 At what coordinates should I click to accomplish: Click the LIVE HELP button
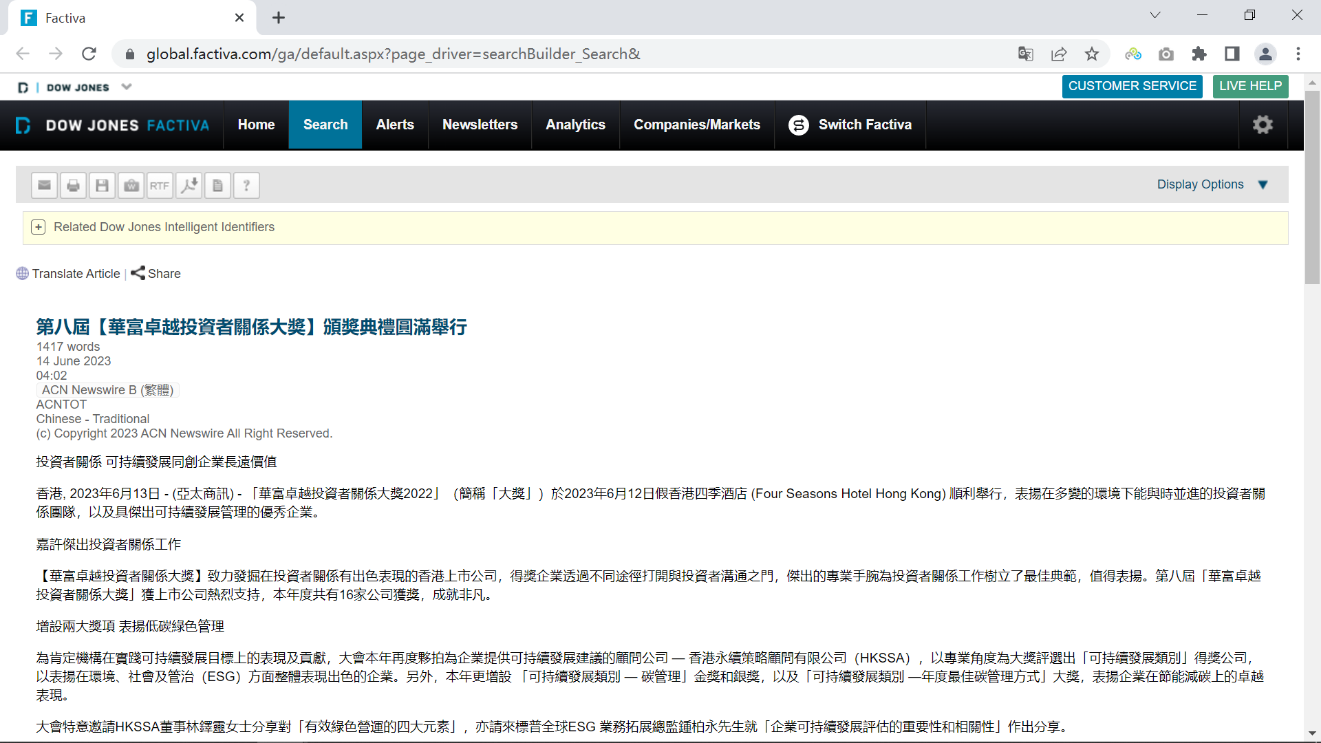point(1250,86)
